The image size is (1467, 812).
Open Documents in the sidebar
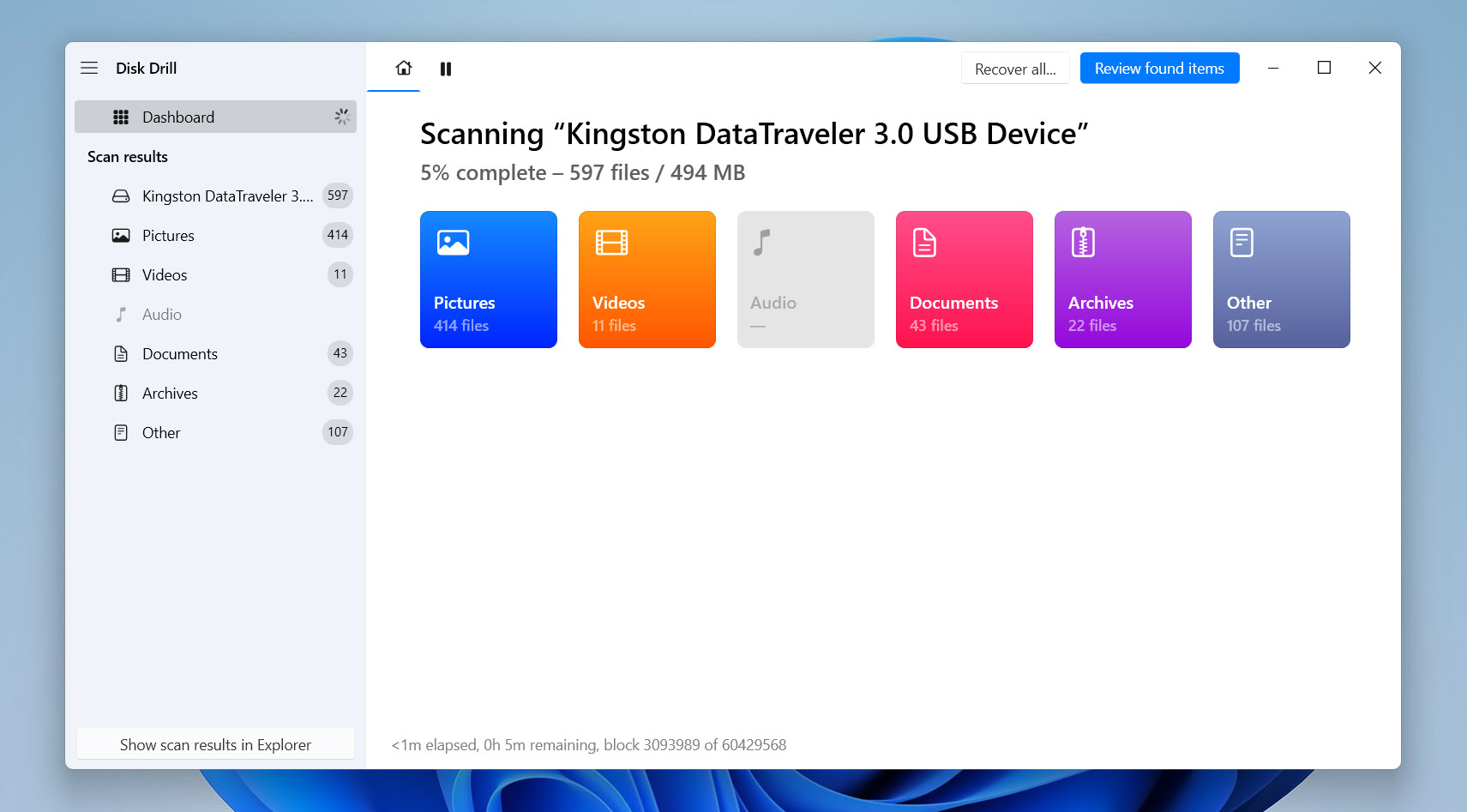coord(215,353)
